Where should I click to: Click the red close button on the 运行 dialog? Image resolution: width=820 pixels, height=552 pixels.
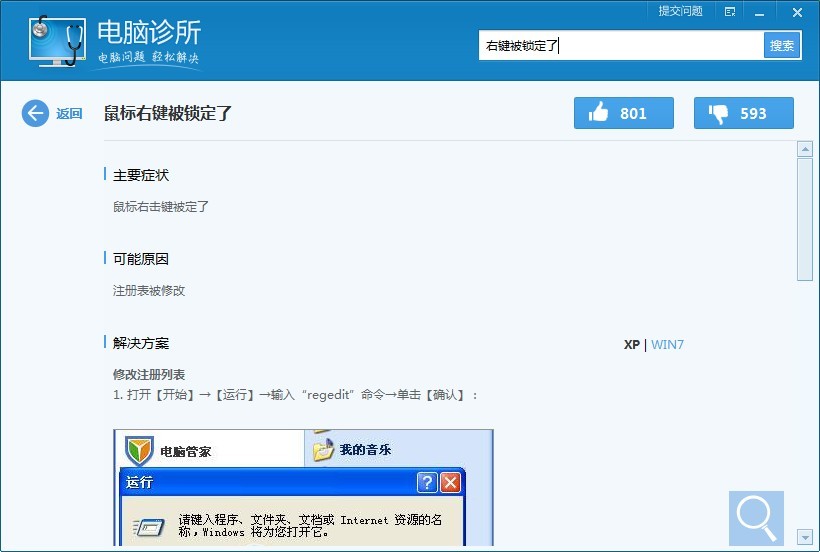point(450,482)
